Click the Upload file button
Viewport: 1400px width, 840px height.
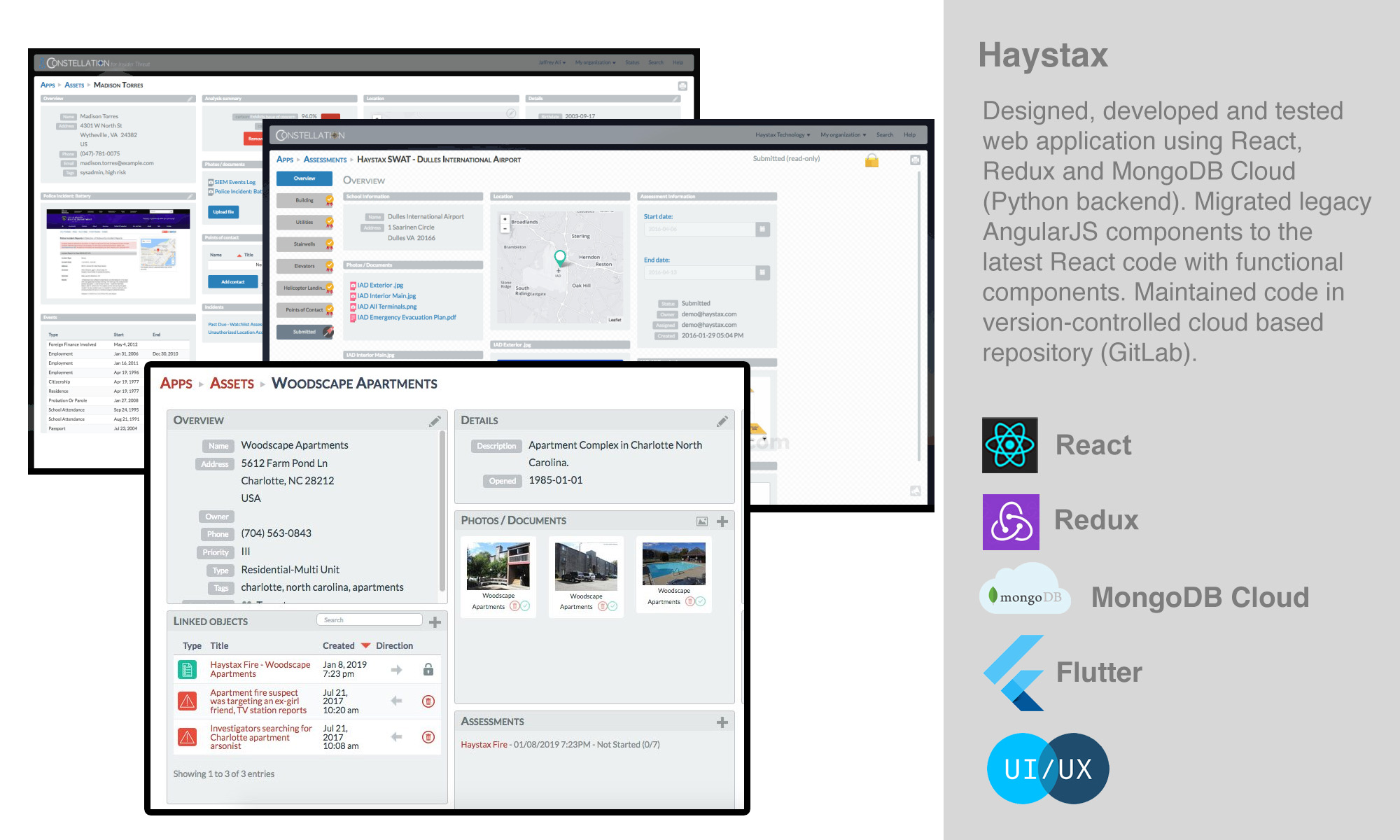pyautogui.click(x=223, y=212)
